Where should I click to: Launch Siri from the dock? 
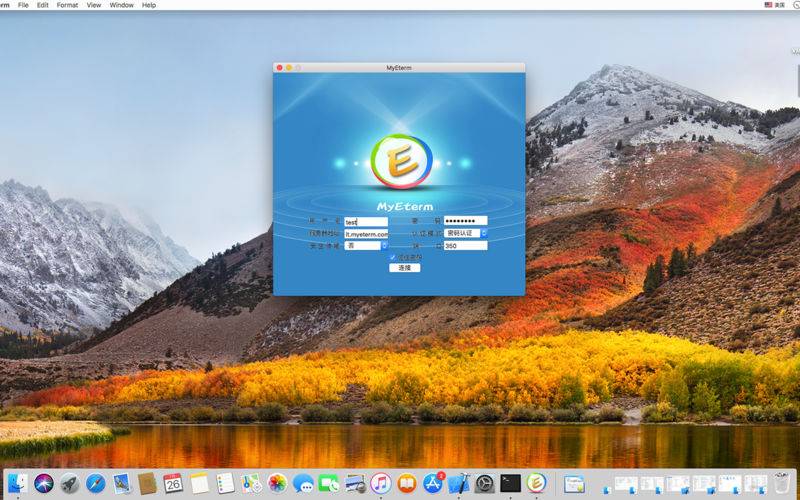(44, 483)
